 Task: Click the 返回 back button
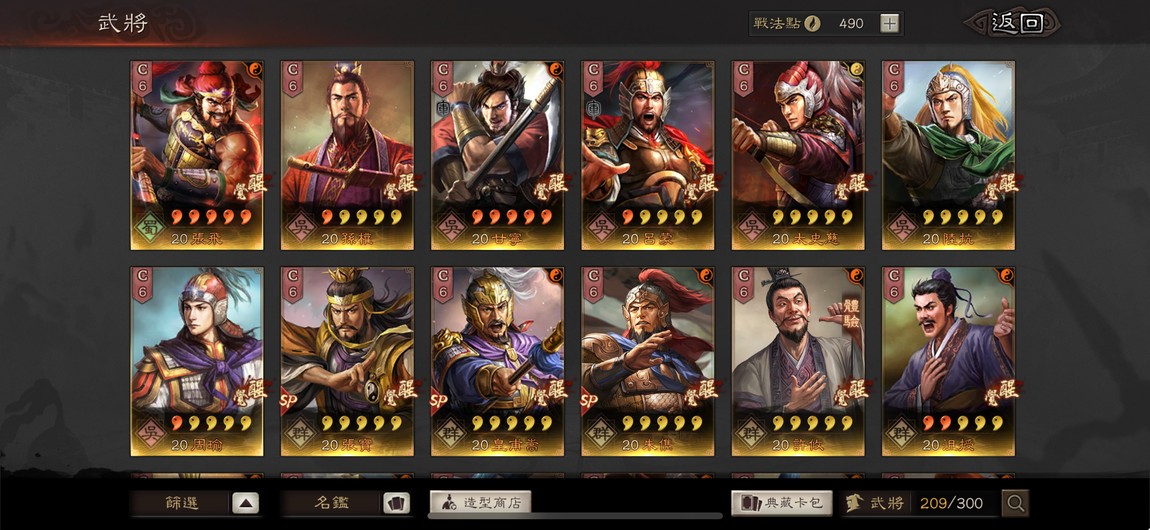(x=1013, y=23)
